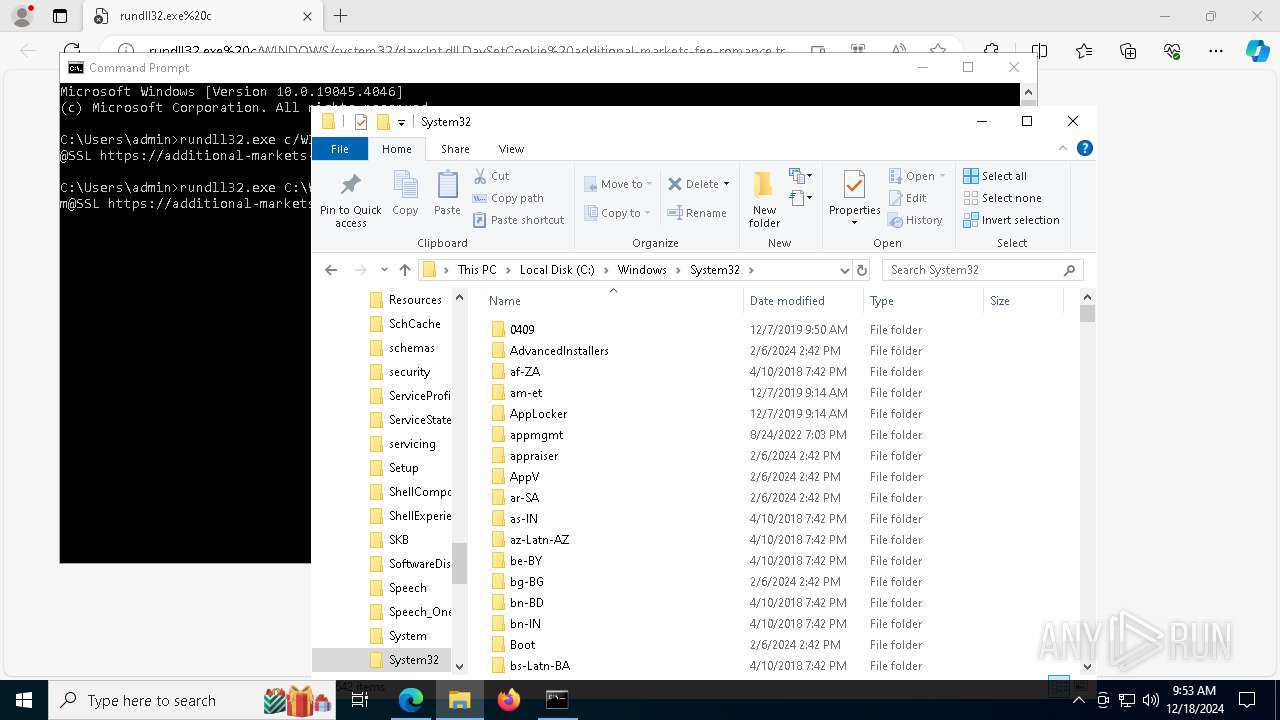Viewport: 1280px width, 720px height.
Task: Select the Boot folder
Action: pos(522,645)
